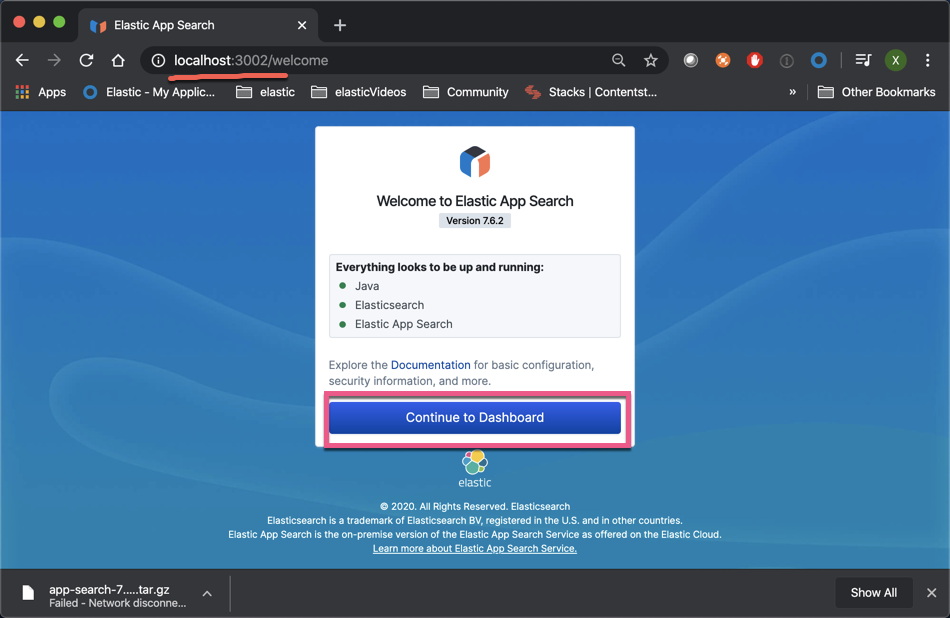The height and width of the screenshot is (618, 950).
Task: Open the blue ring extension icon
Action: coord(819,60)
